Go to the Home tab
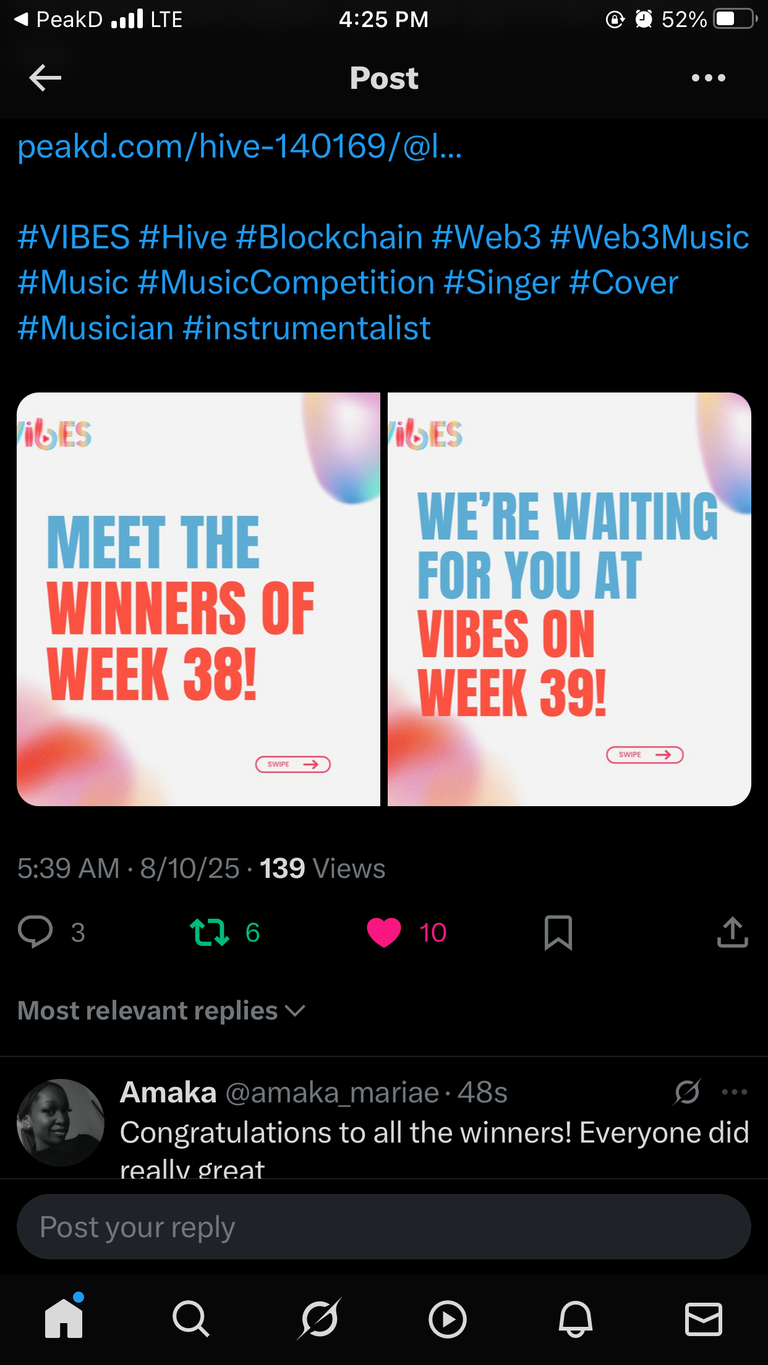This screenshot has height=1365, width=768. point(64,1319)
